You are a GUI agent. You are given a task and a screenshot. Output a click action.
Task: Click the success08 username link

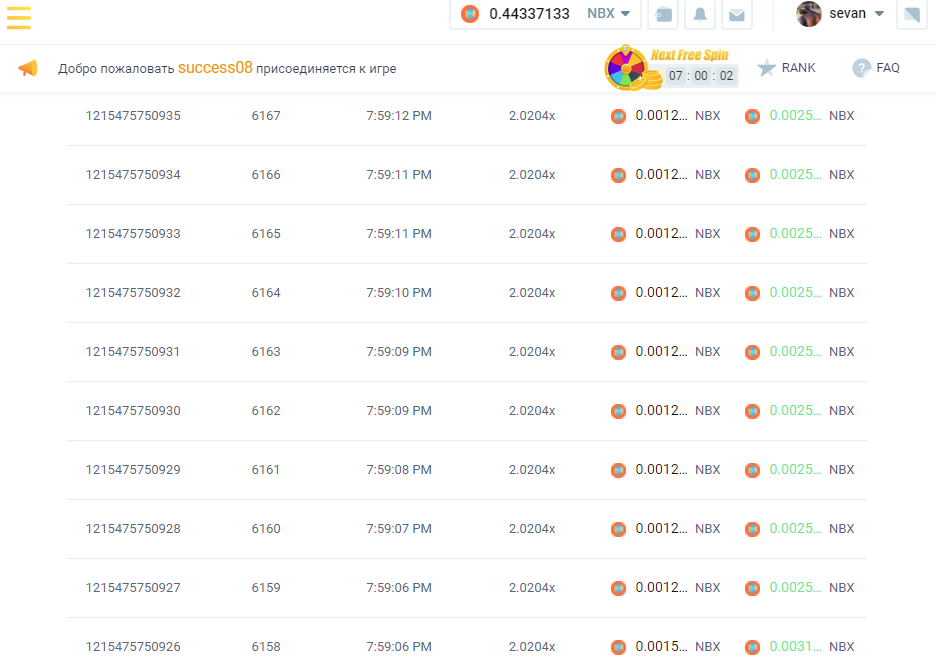pyautogui.click(x=215, y=68)
